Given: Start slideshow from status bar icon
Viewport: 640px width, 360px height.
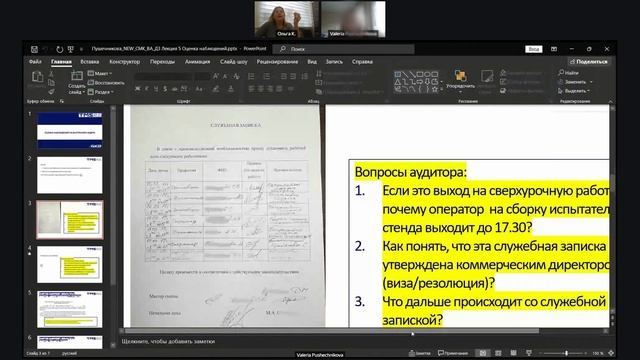Looking at the screenshot, I should 529,353.
